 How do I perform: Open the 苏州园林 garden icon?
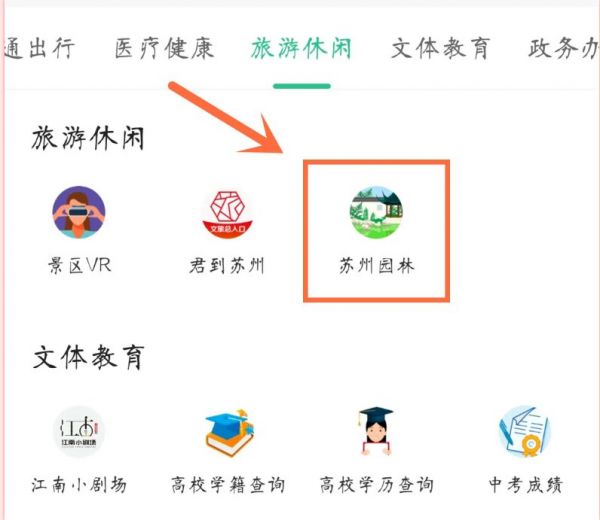376,212
